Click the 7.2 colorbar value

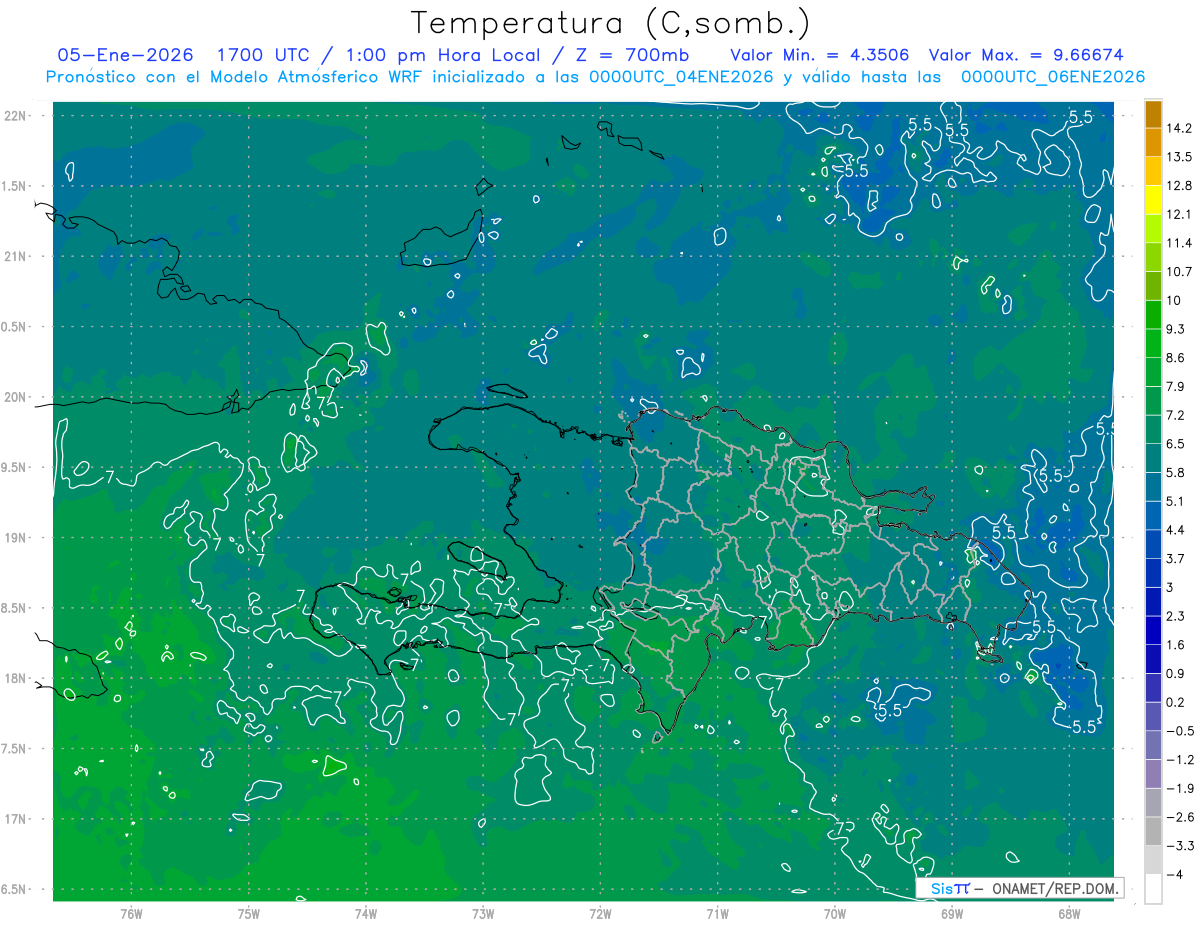[1175, 415]
